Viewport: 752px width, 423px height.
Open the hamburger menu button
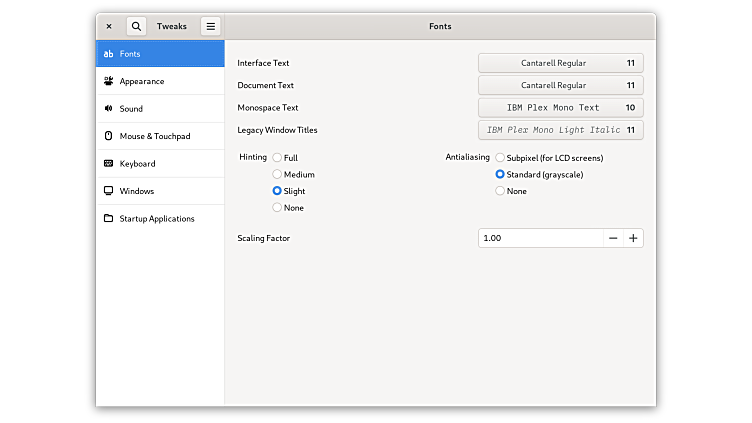[x=210, y=26]
